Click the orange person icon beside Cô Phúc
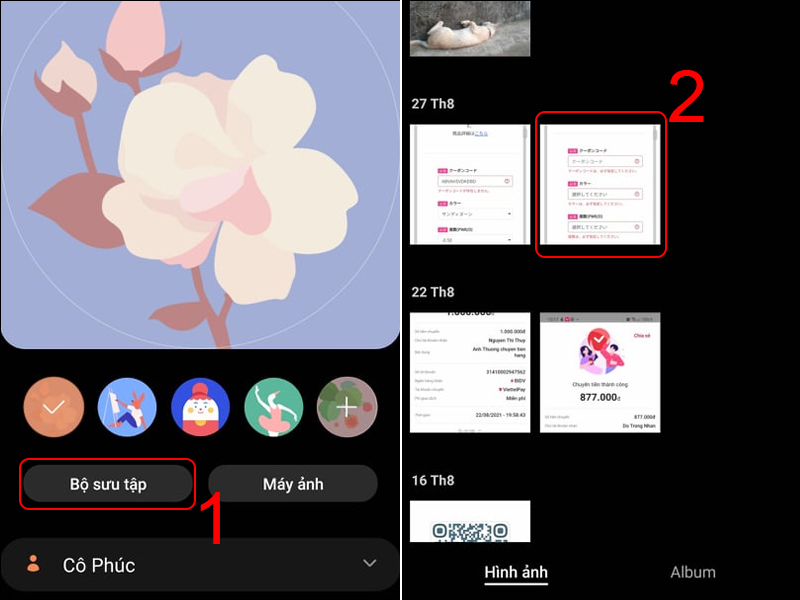Viewport: 800px width, 600px height. (34, 564)
